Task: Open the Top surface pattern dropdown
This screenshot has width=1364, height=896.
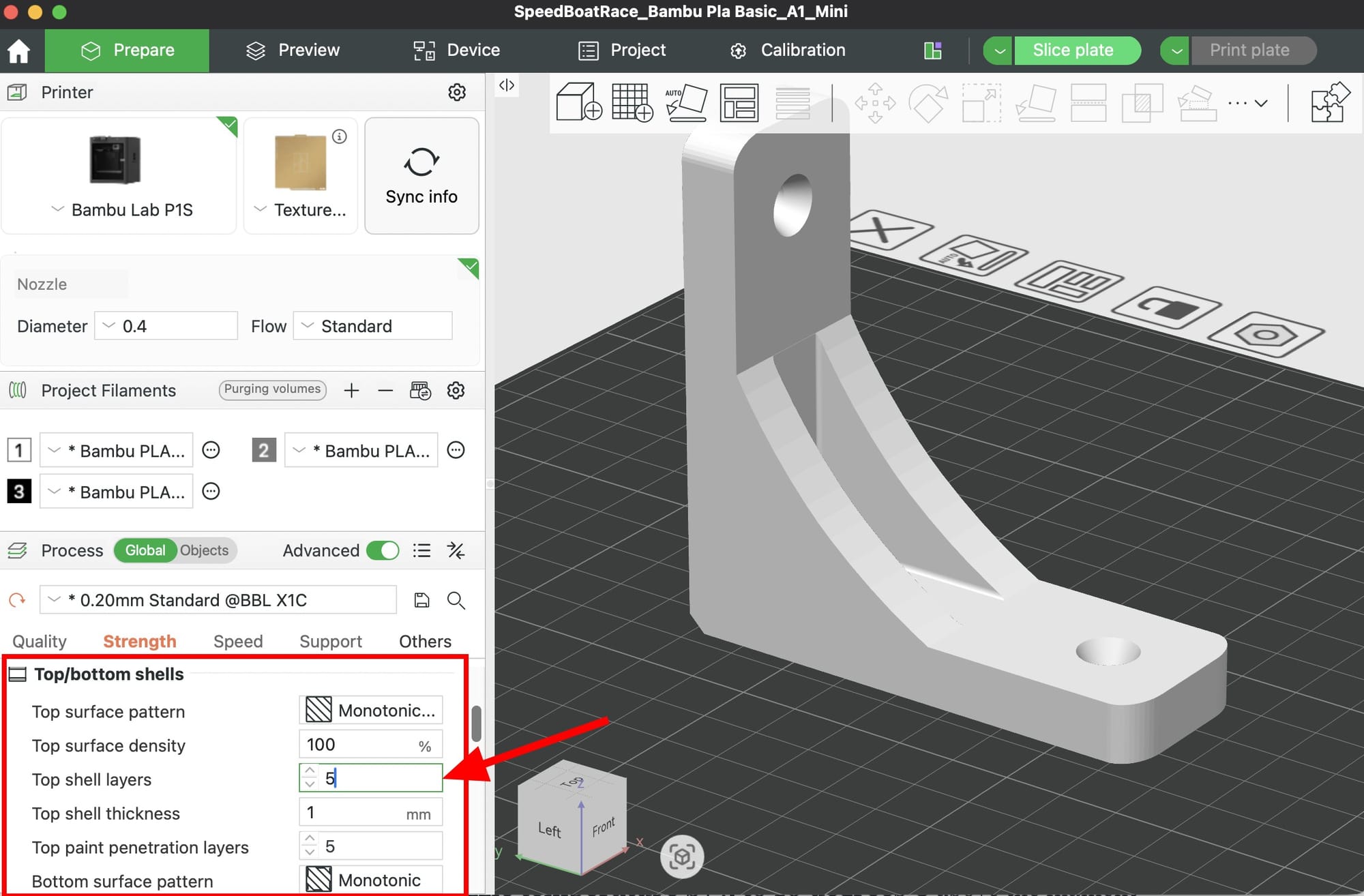Action: pyautogui.click(x=370, y=710)
